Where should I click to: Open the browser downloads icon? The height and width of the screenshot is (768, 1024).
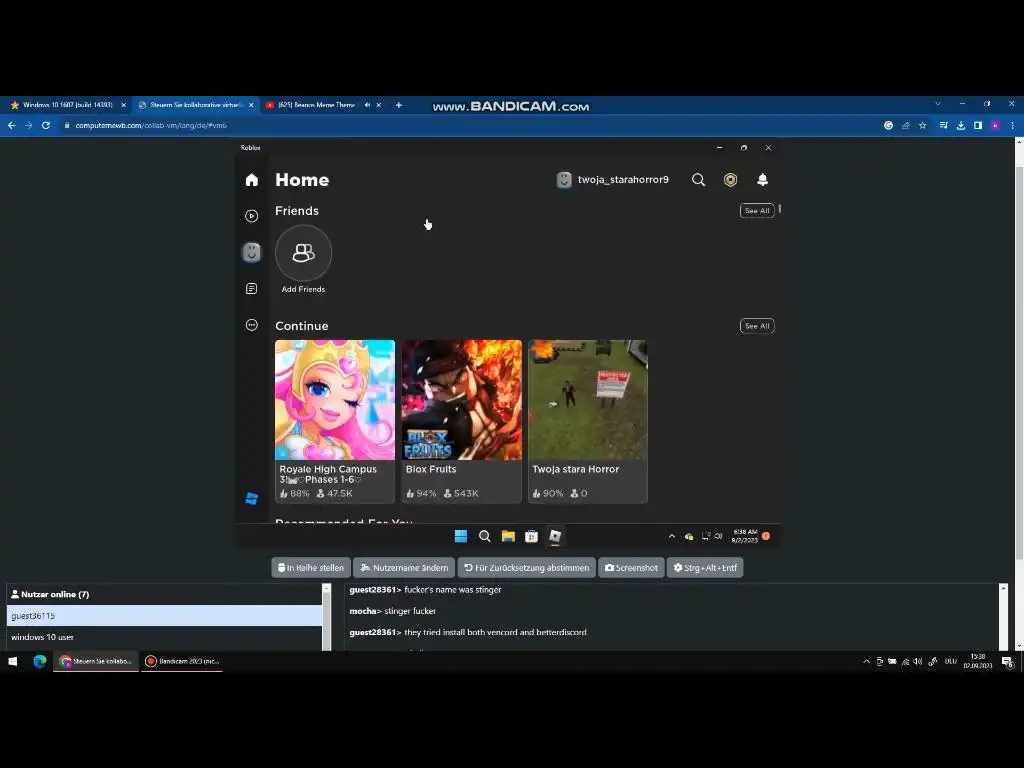pyautogui.click(x=961, y=125)
